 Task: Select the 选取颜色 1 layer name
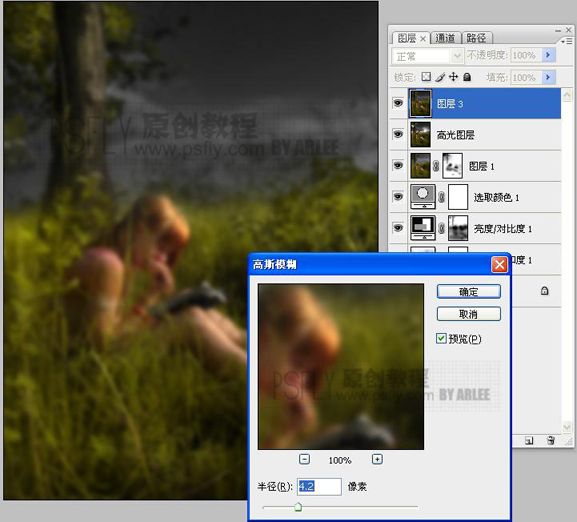[496, 198]
